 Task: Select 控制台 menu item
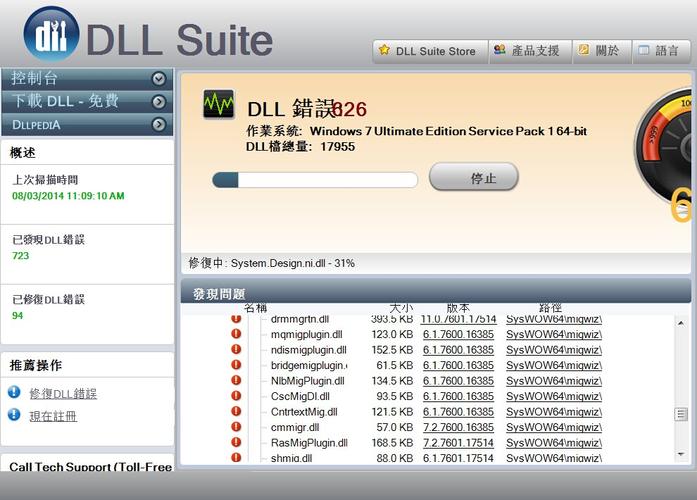[x=87, y=79]
